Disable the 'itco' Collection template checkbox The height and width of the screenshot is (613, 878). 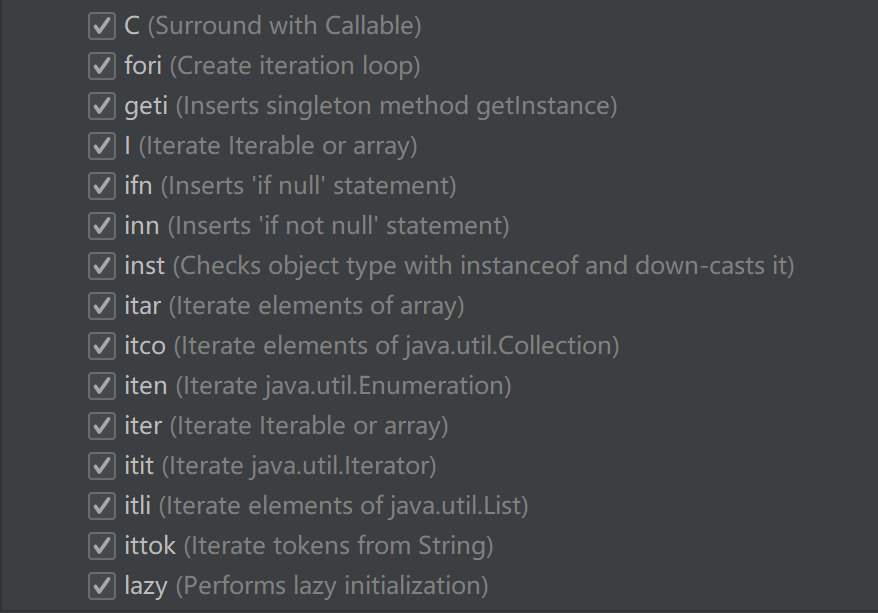point(102,346)
